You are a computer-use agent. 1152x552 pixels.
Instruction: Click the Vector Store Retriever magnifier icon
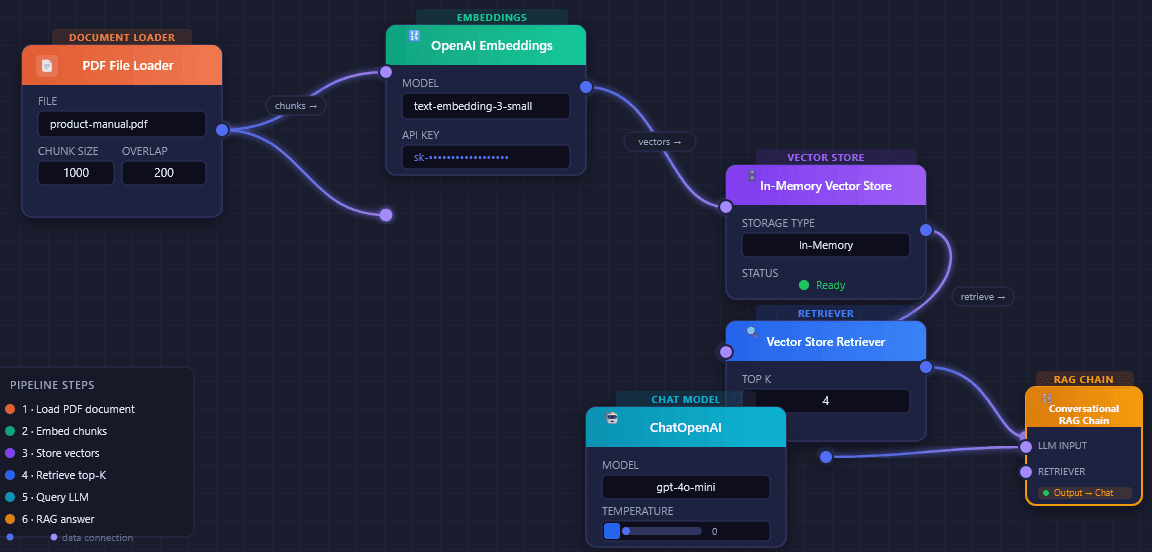pyautogui.click(x=752, y=331)
